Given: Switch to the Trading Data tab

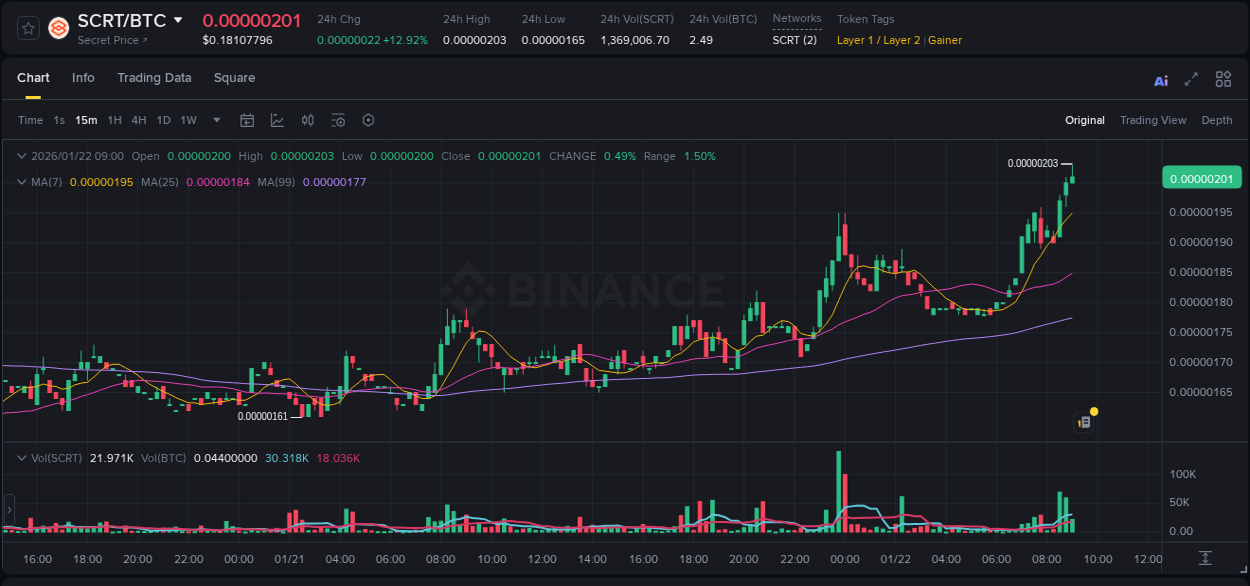Looking at the screenshot, I should pyautogui.click(x=154, y=78).
